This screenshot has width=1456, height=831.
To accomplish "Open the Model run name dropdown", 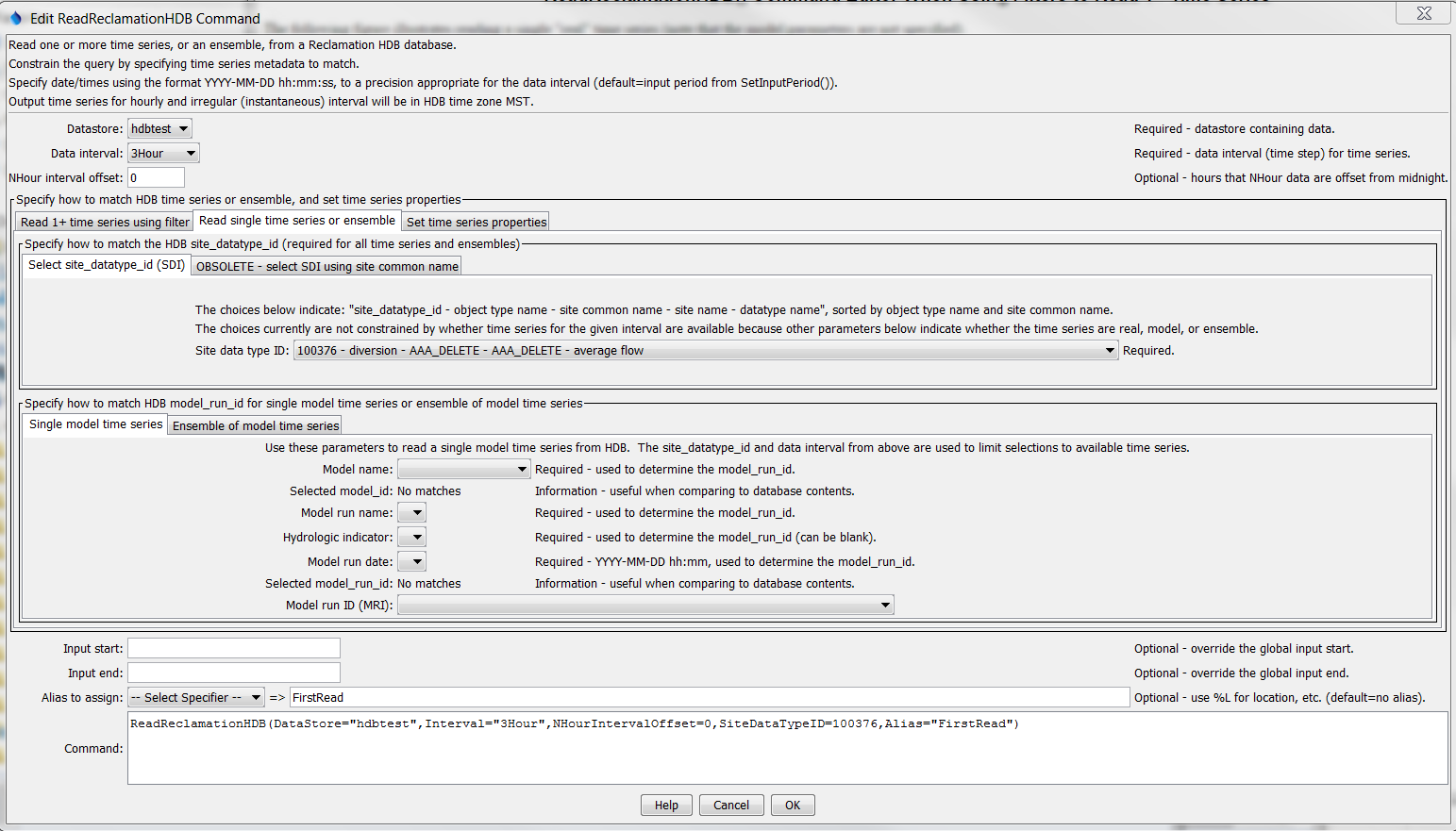I will point(410,512).
